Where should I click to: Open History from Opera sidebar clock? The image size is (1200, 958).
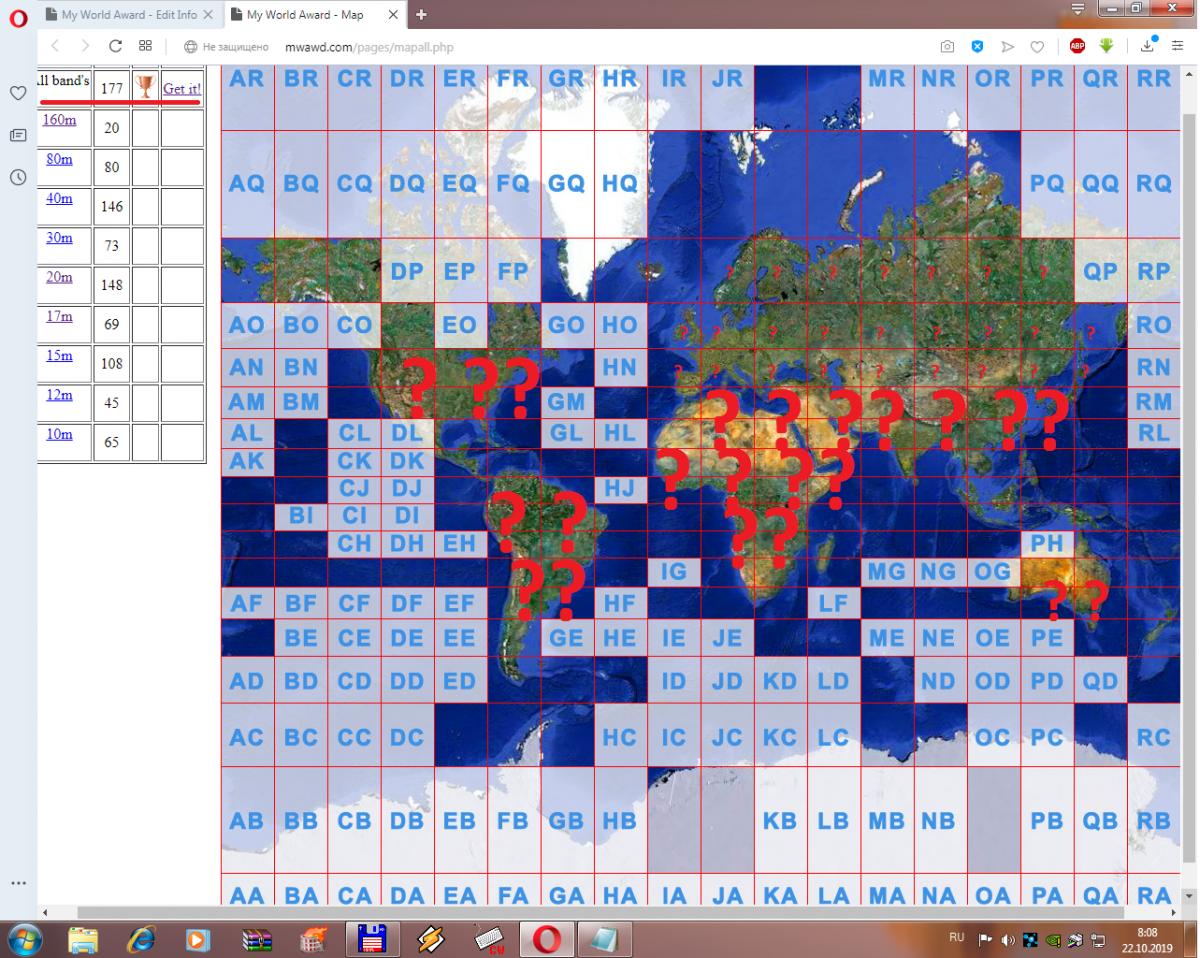click(x=17, y=177)
